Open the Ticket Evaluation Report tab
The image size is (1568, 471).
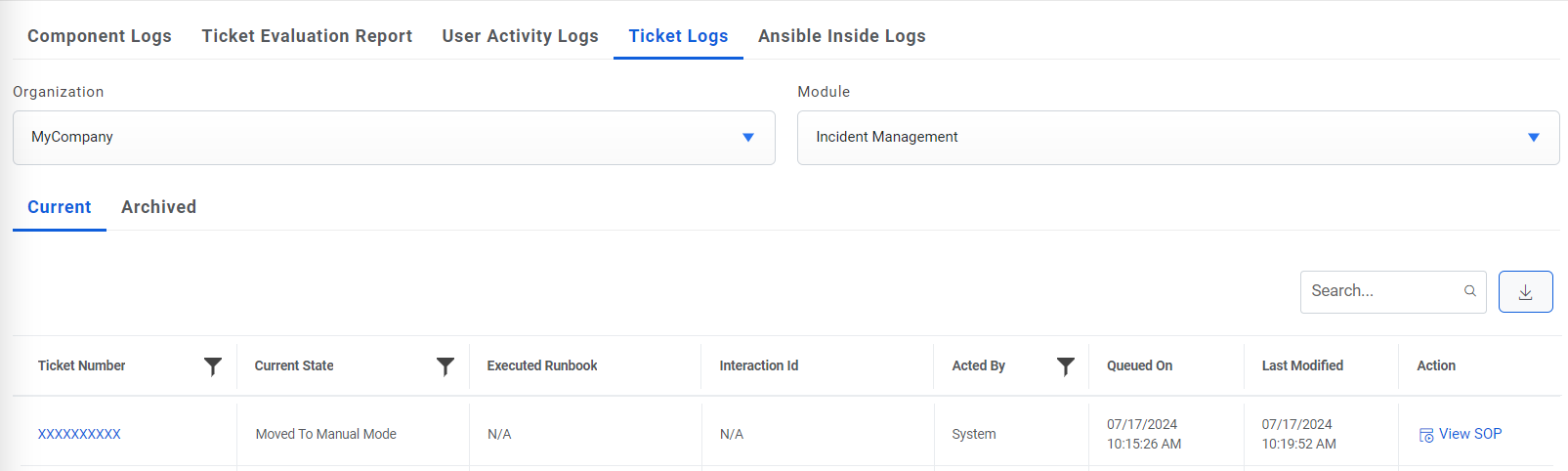(307, 36)
